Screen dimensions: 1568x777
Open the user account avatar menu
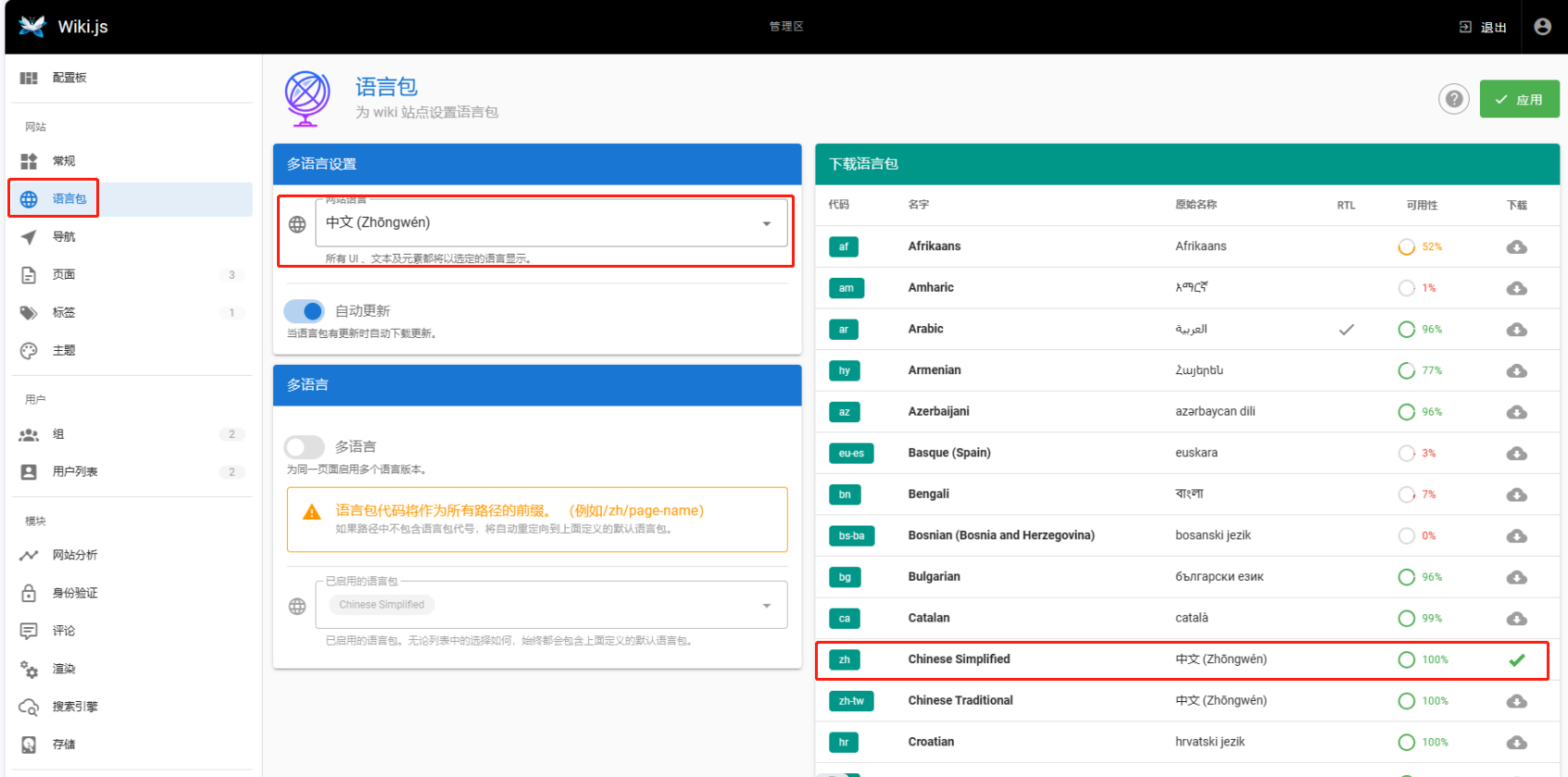(x=1542, y=27)
